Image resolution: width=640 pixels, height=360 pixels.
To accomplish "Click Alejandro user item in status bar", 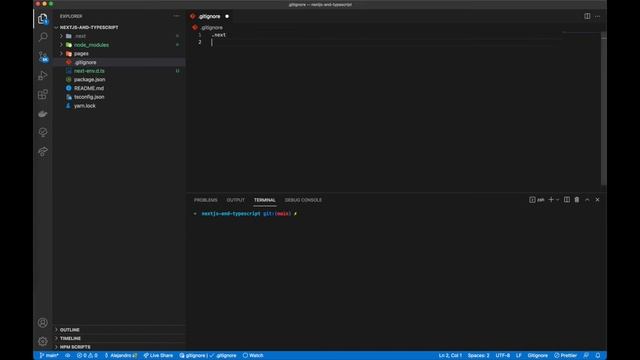I will [x=121, y=355].
